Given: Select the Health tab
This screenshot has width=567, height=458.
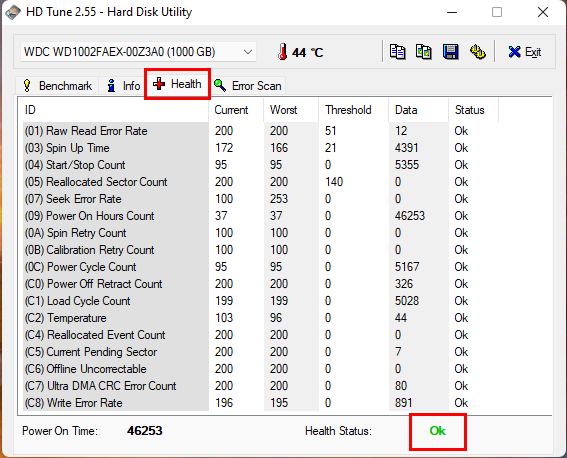Looking at the screenshot, I should pos(177,84).
